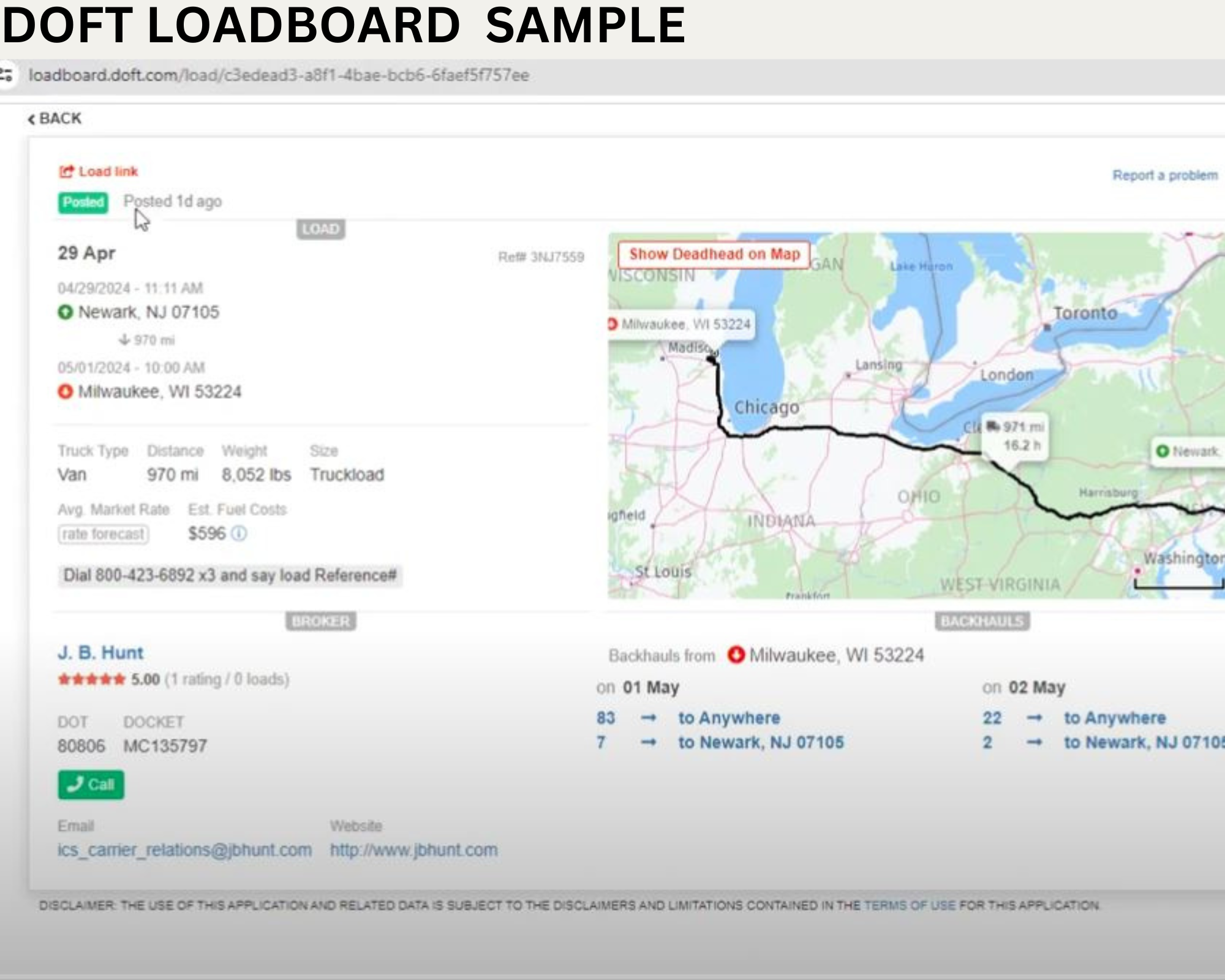Click the Load link share icon

tap(66, 171)
